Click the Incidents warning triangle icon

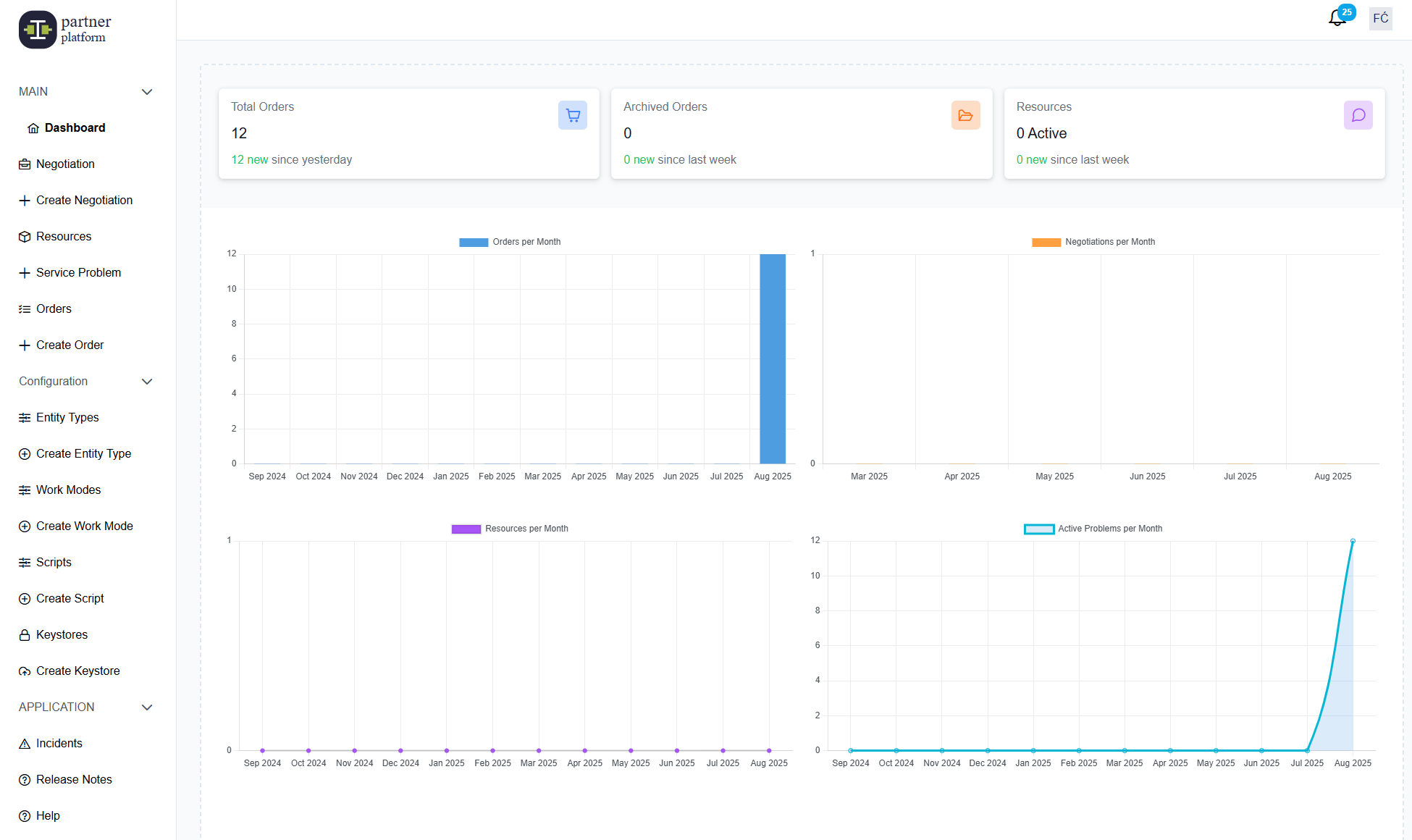click(25, 744)
